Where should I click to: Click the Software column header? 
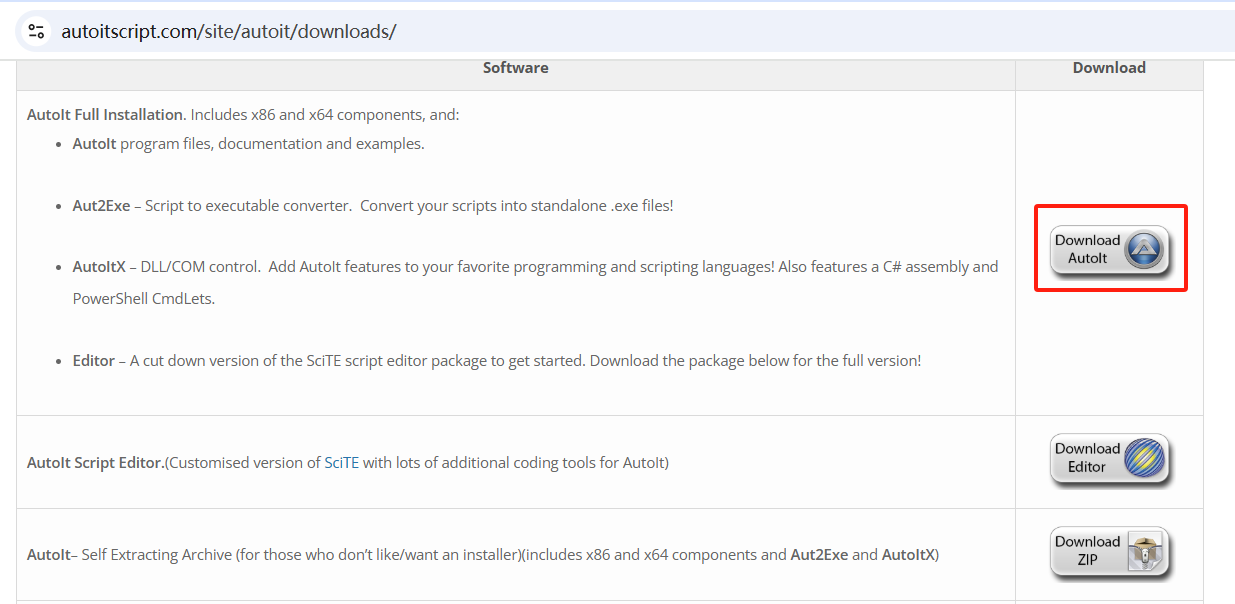point(515,68)
